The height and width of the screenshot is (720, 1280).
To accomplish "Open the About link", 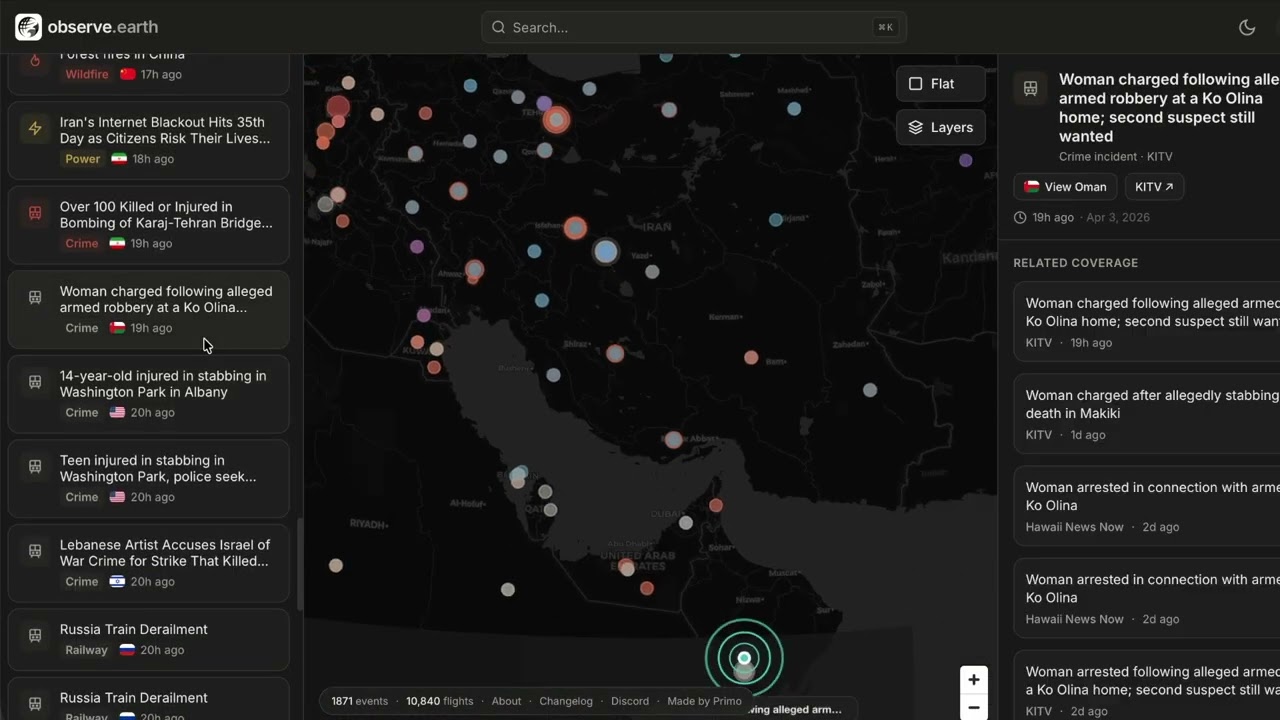I will click(506, 701).
